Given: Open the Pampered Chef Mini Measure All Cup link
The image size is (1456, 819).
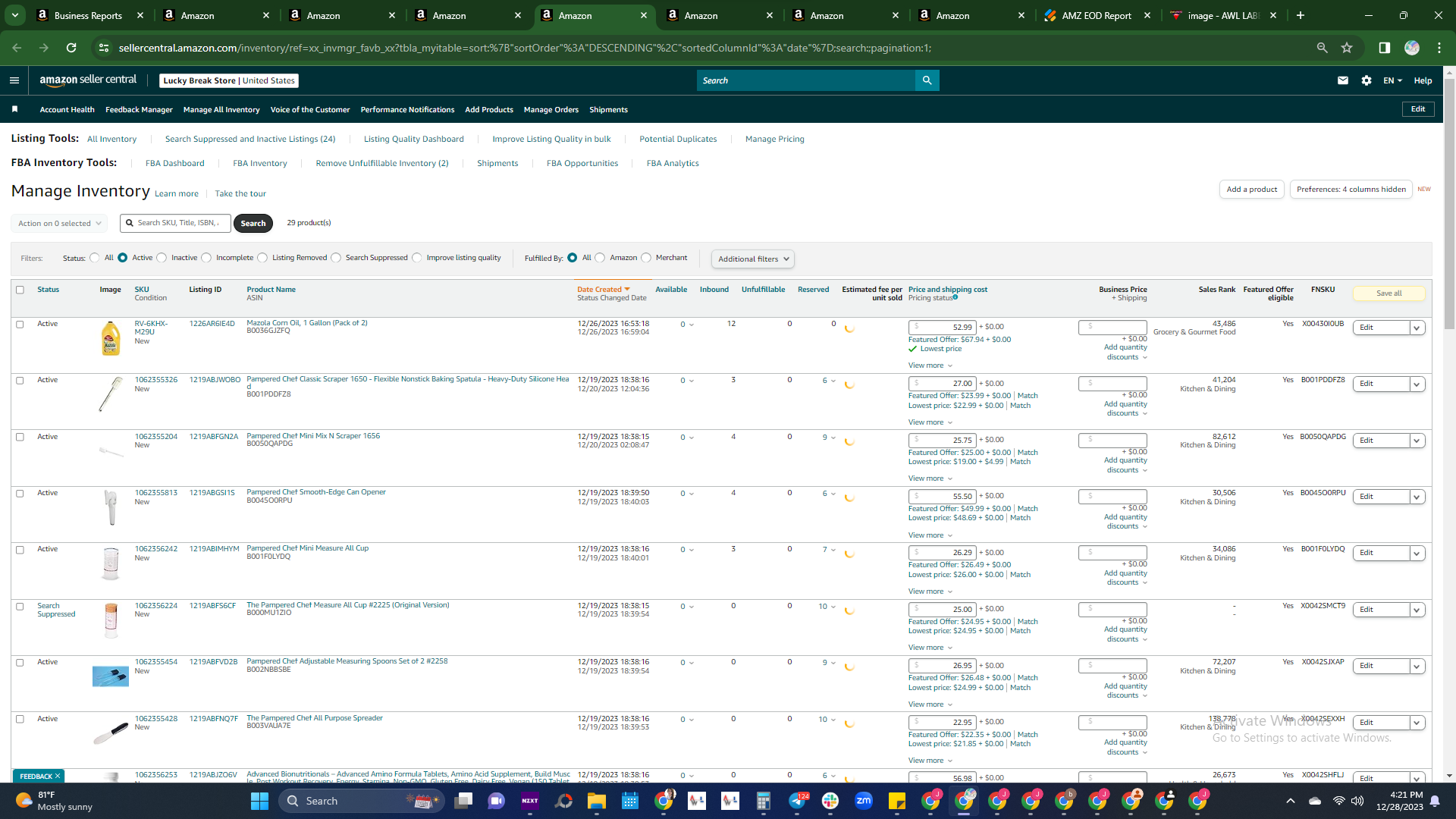Looking at the screenshot, I should pyautogui.click(x=308, y=548).
